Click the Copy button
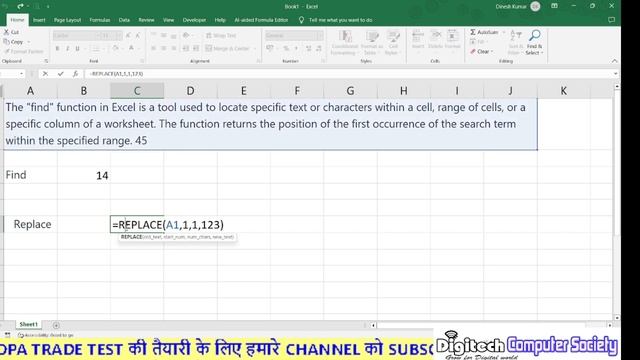640x360 pixels. [x=13, y=42]
